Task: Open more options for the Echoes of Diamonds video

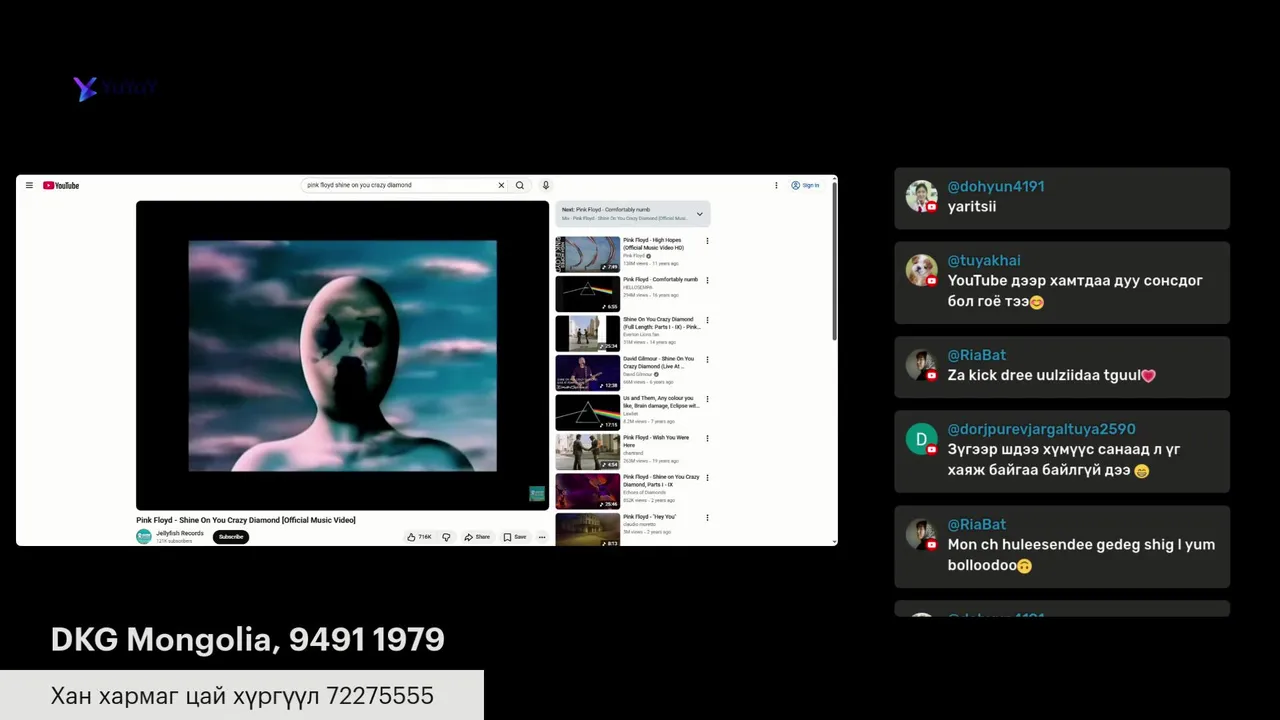Action: click(x=707, y=478)
